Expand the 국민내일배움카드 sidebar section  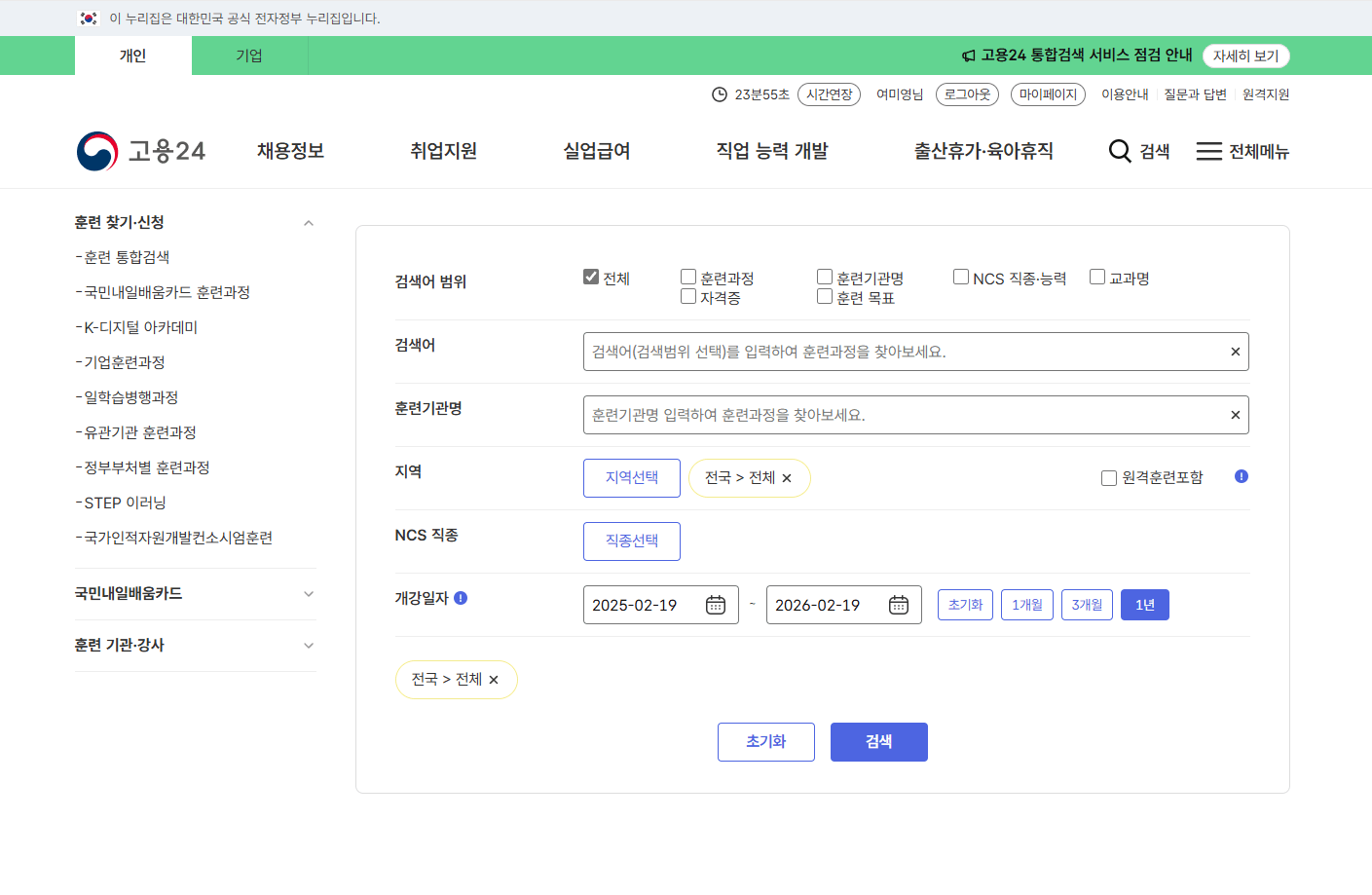pos(309,593)
